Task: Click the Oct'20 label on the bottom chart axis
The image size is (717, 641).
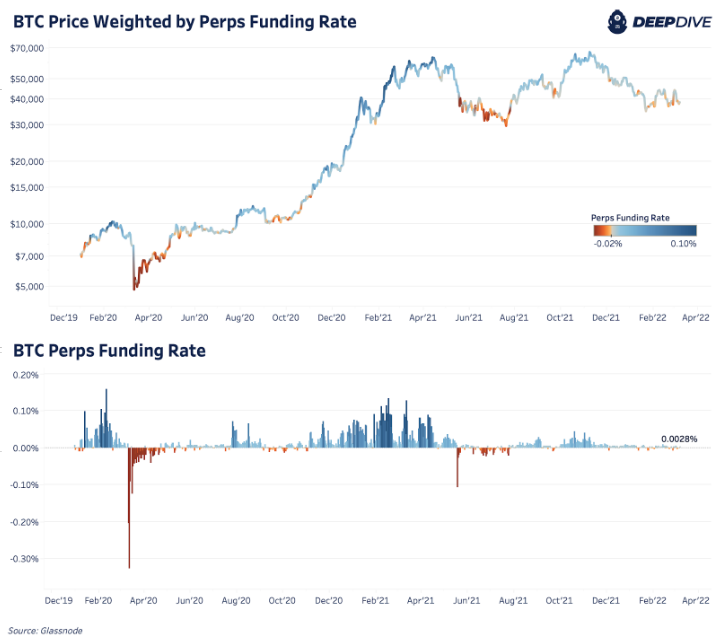Action: point(284,601)
